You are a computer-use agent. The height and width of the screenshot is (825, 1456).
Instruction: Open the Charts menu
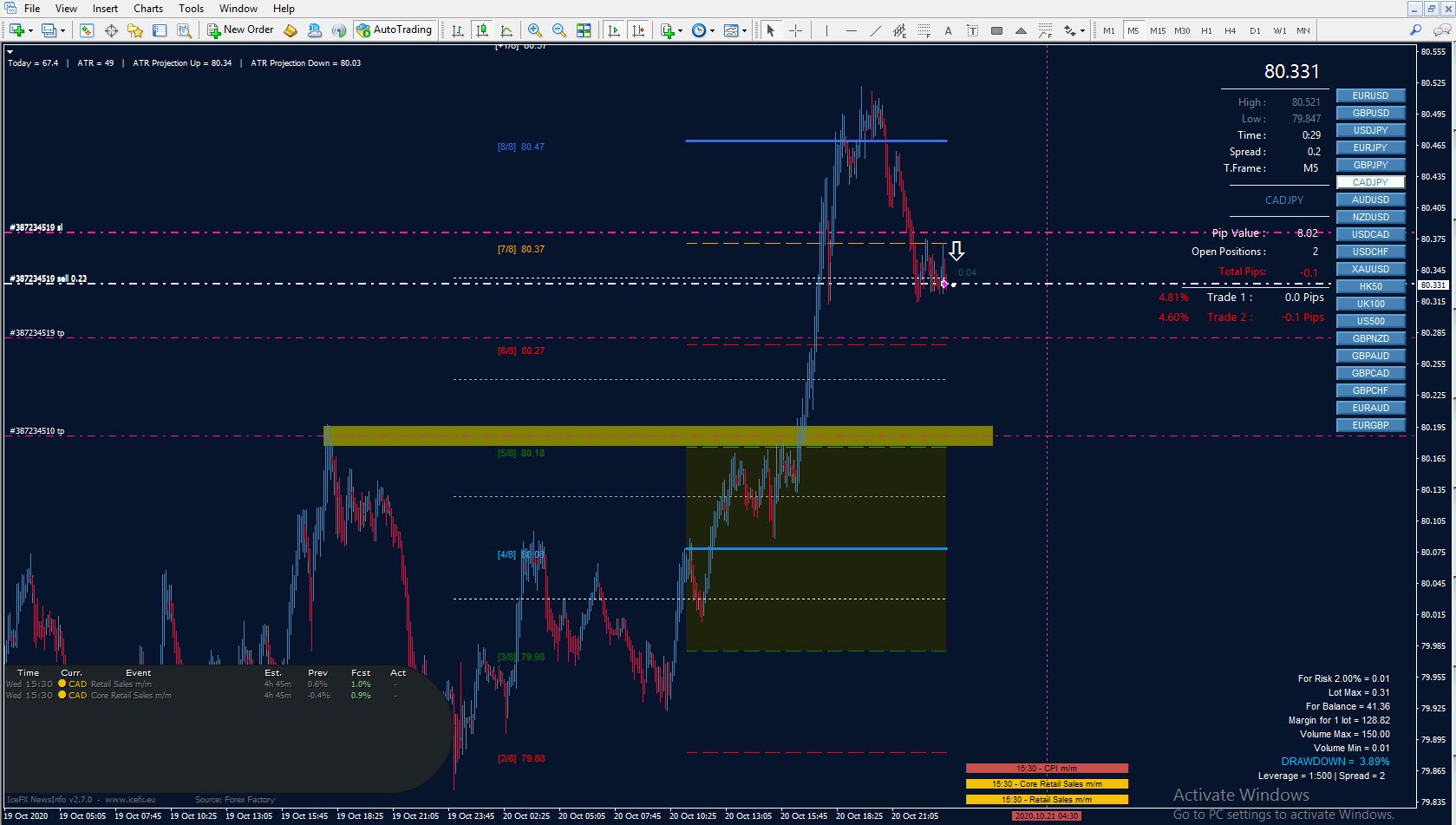click(x=148, y=9)
